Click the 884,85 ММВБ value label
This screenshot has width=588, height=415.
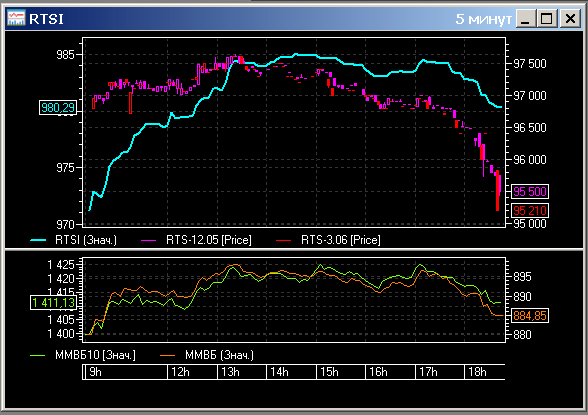point(530,316)
